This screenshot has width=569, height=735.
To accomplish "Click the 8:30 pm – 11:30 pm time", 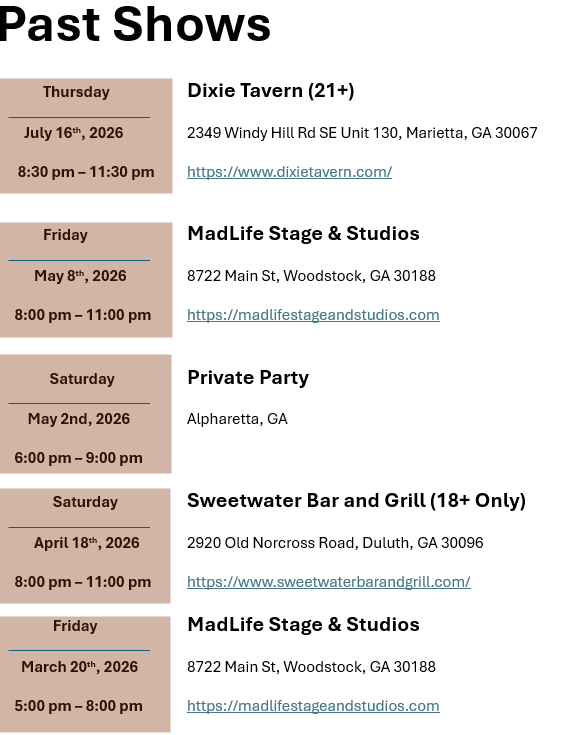I will click(x=86, y=172).
